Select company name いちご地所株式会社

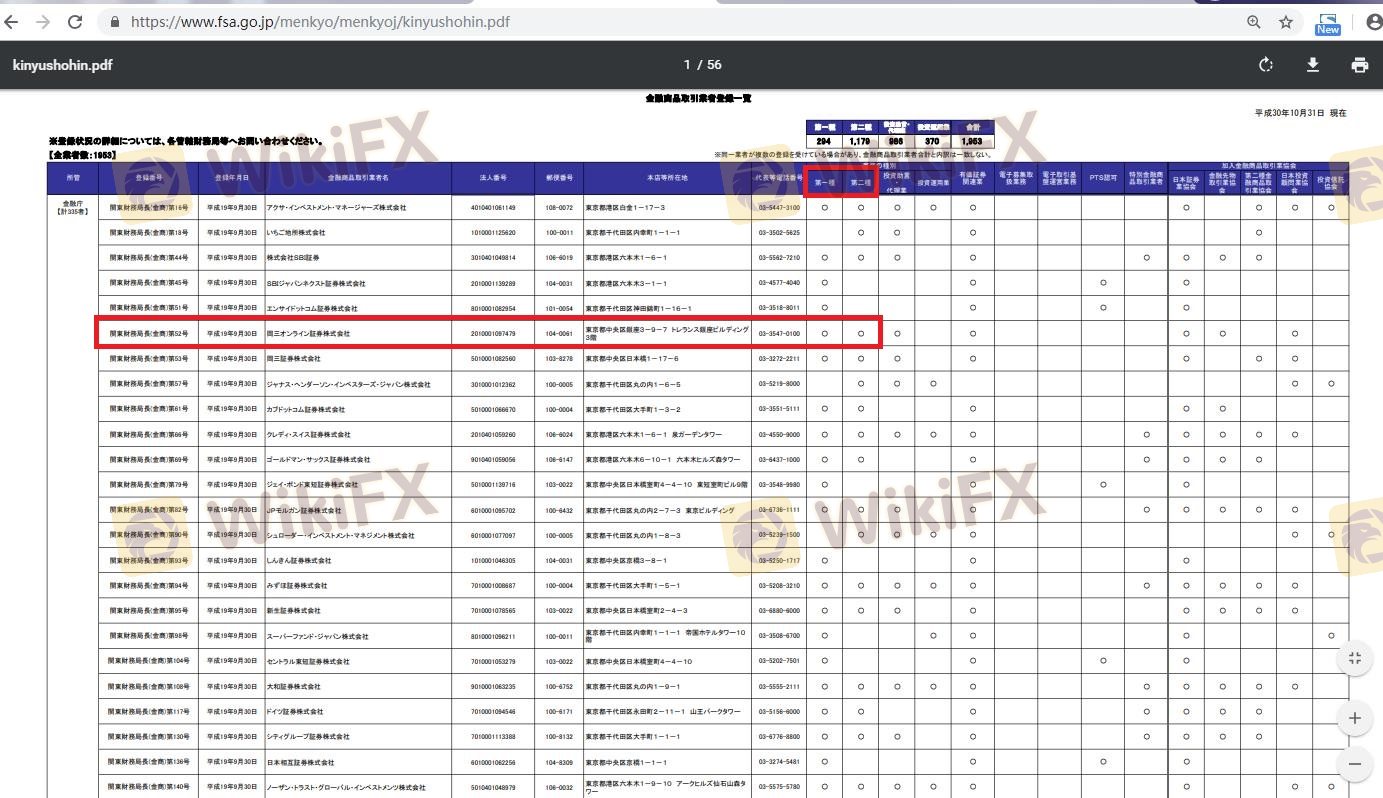[x=296, y=233]
